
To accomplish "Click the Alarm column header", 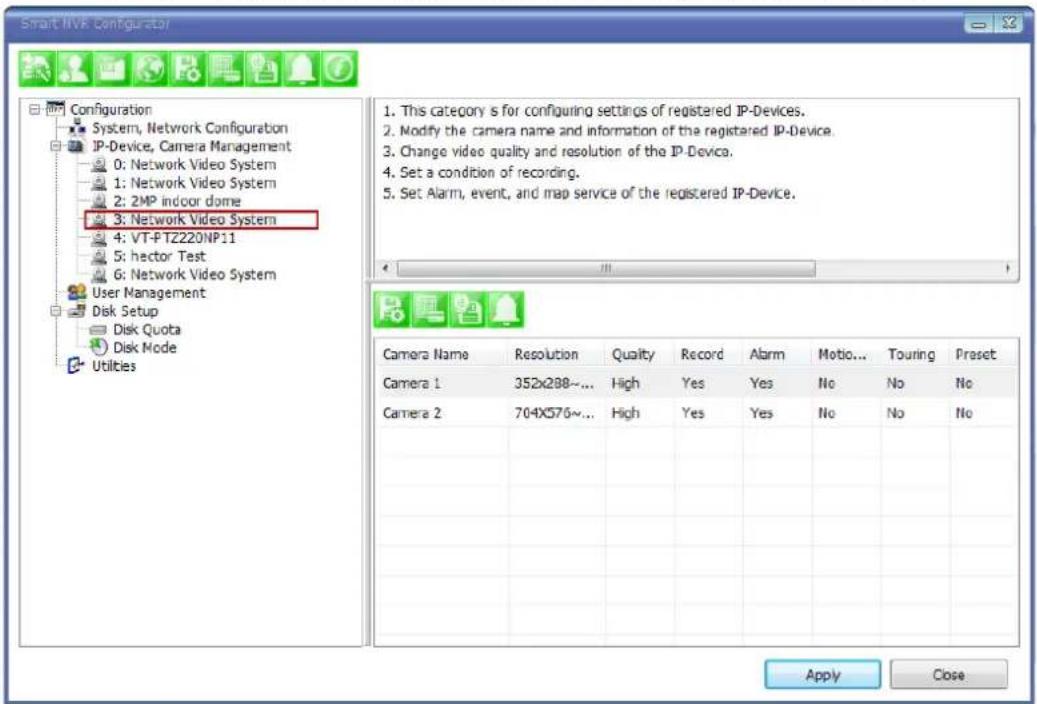I will point(777,355).
